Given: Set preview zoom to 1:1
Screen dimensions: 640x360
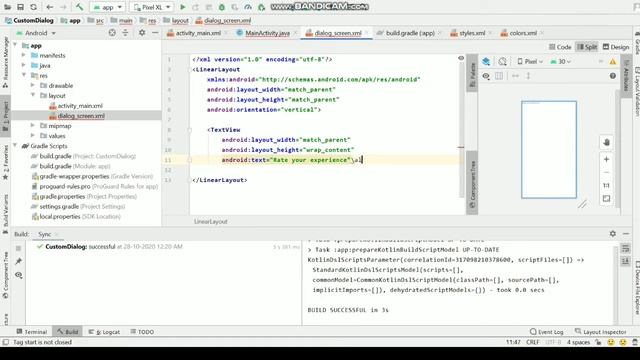Looking at the screenshot, I should 607,185.
